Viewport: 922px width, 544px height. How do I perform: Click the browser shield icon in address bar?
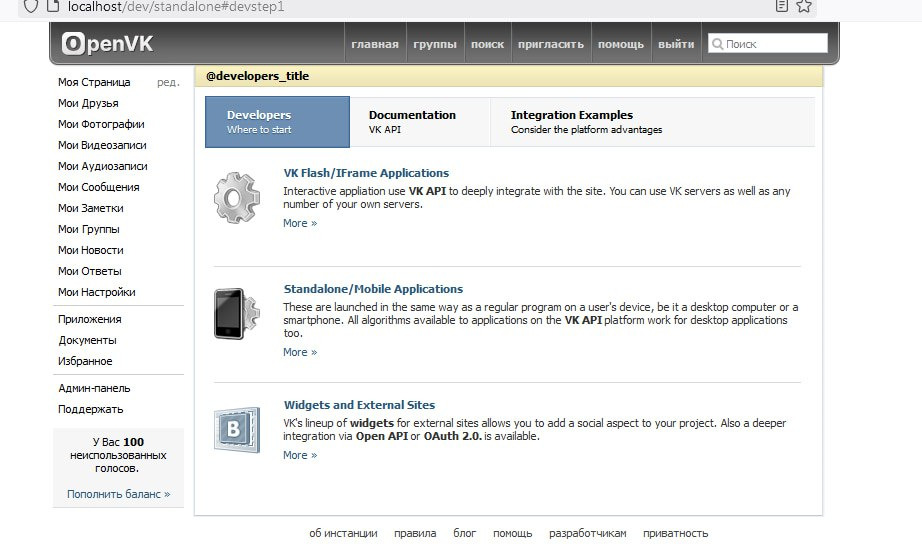point(31,6)
